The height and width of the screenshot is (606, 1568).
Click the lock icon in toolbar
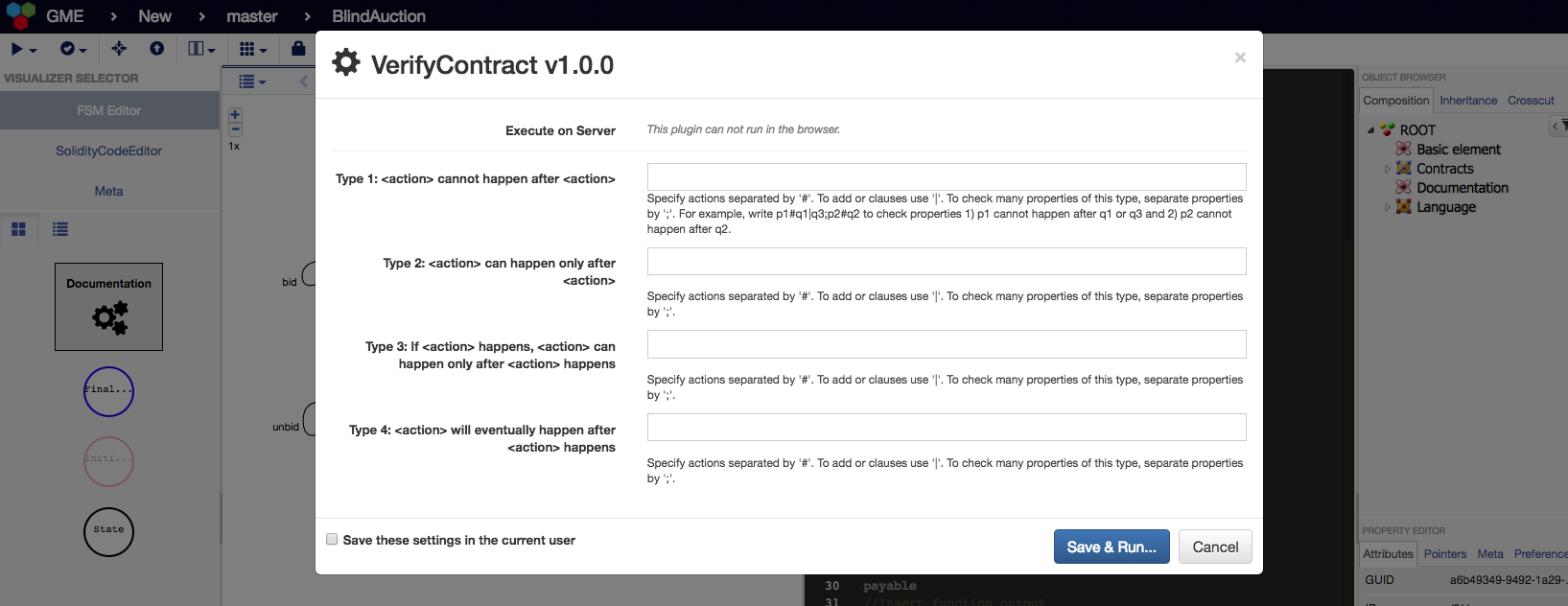coord(298,48)
